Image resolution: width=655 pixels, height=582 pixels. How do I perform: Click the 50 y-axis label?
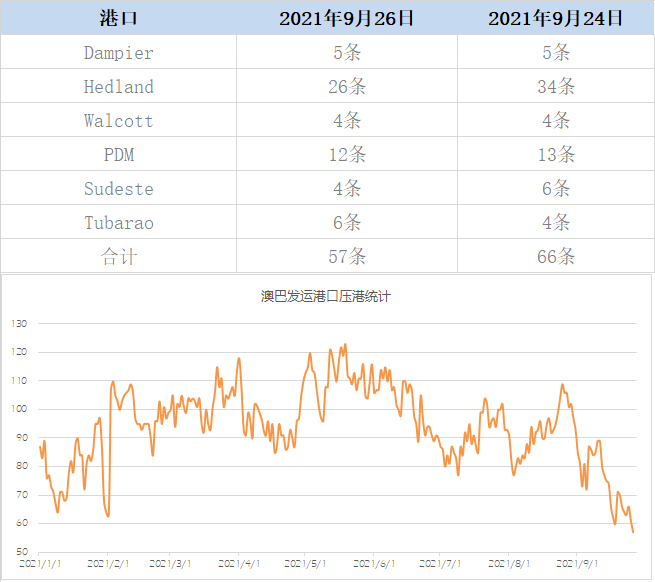tap(22, 552)
